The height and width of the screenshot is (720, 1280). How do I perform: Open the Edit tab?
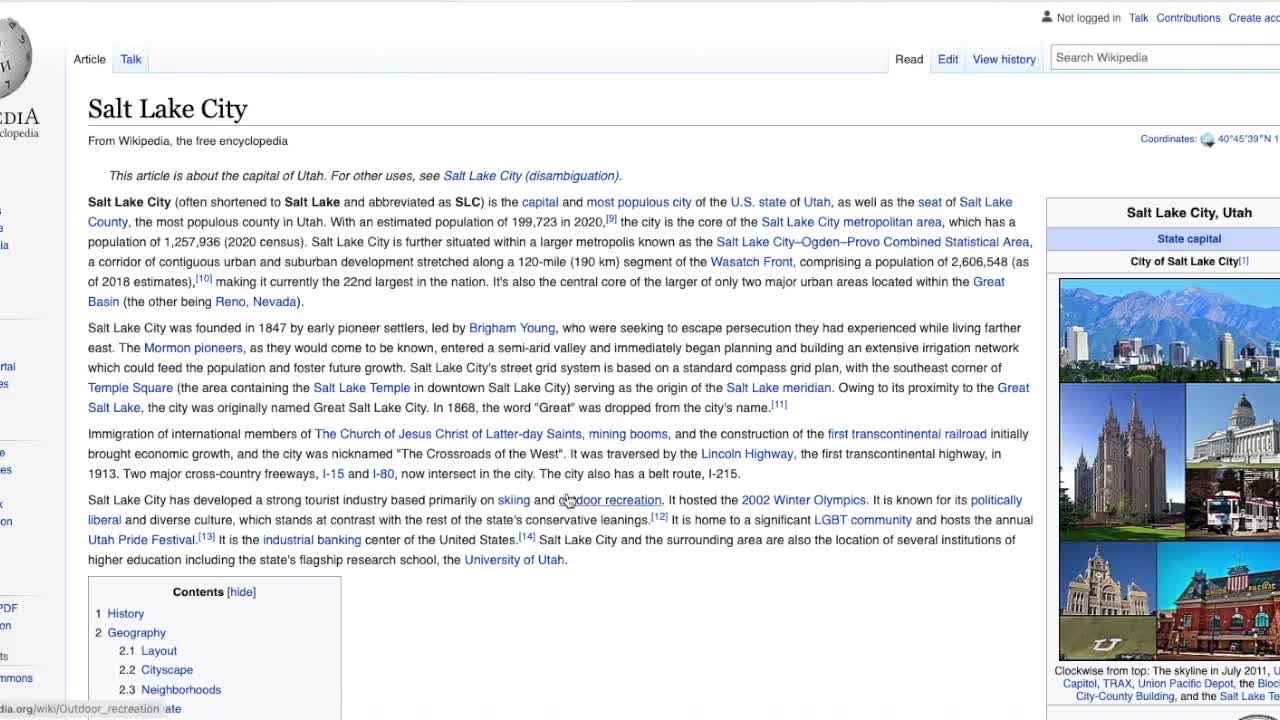948,59
